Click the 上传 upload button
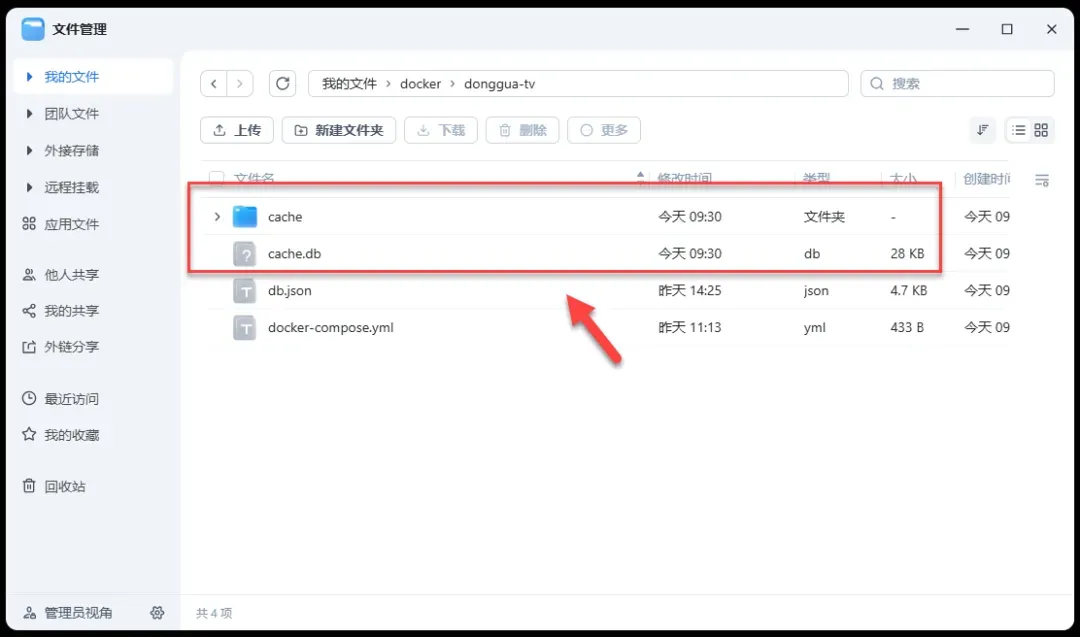This screenshot has height=637, width=1080. (x=237, y=130)
